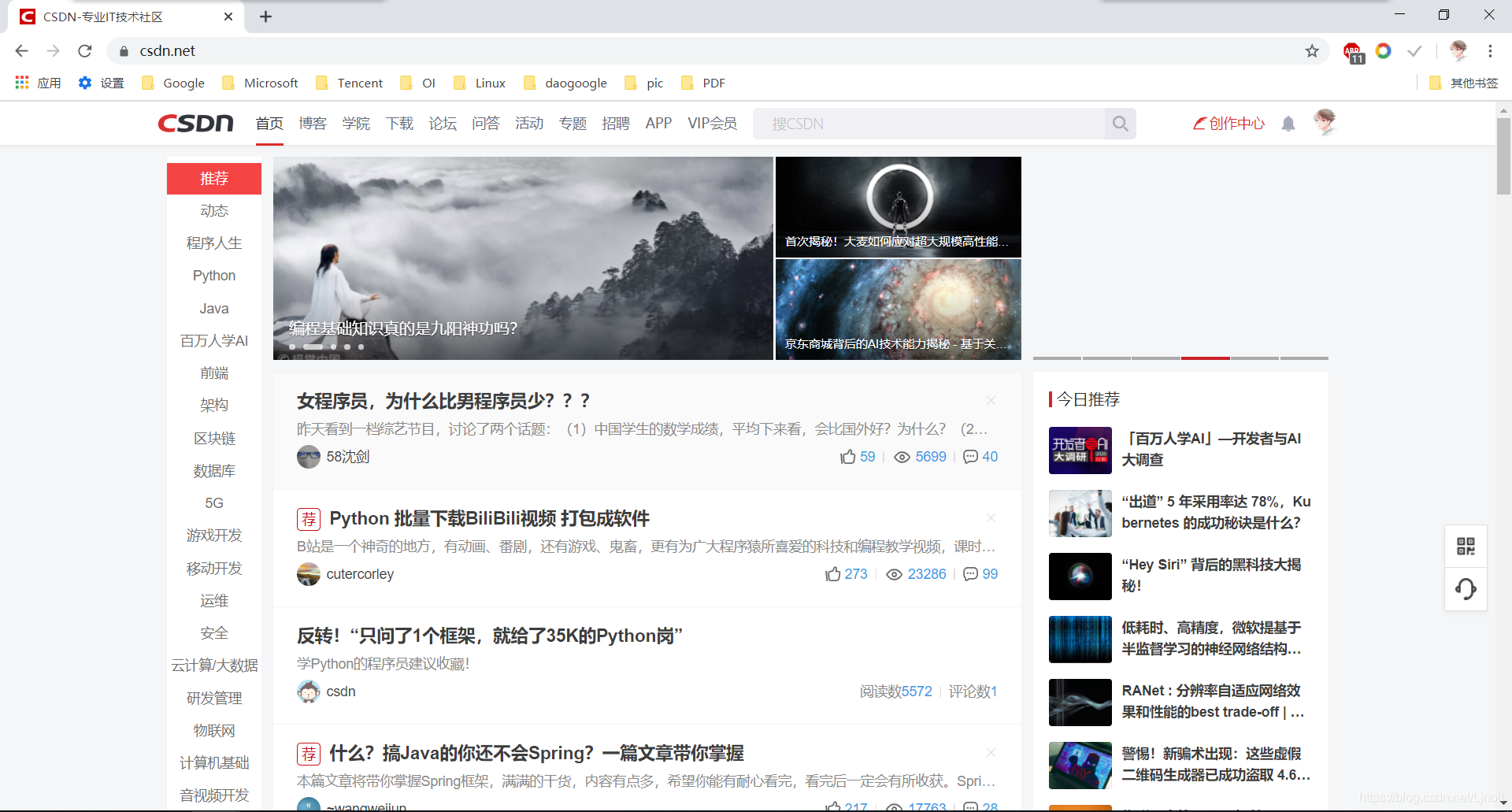Open the Apps bookmark shortcut
This screenshot has width=1512, height=812.
tap(38, 83)
